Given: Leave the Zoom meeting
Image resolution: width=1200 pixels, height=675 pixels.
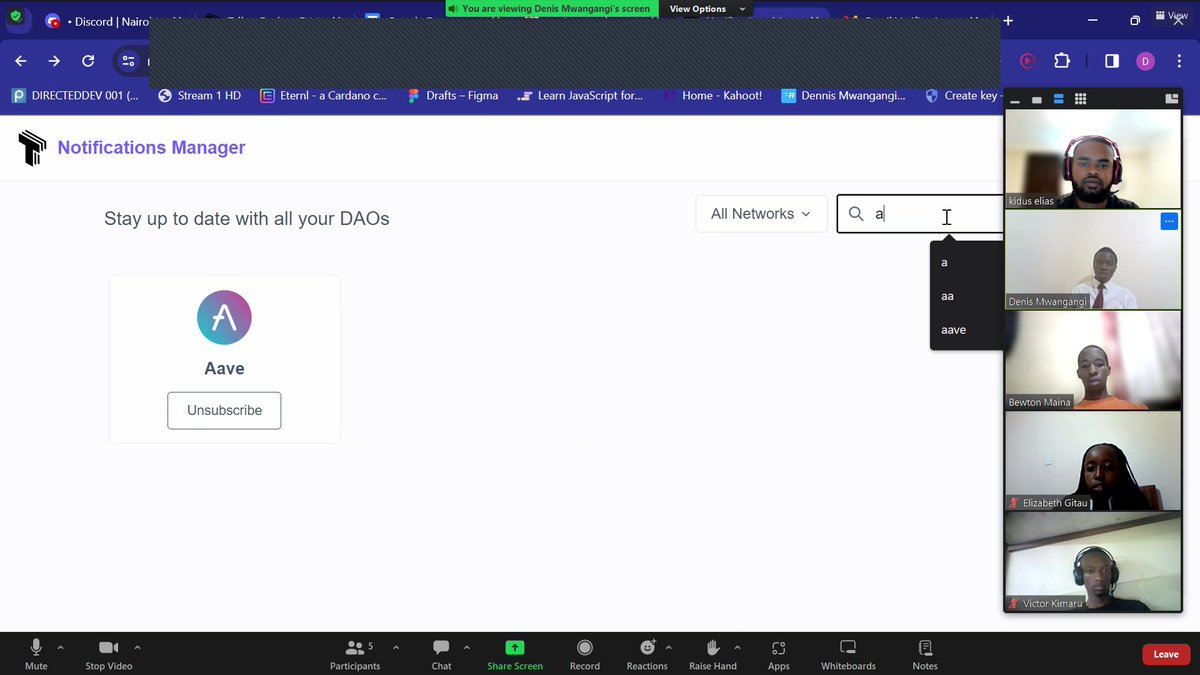Looking at the screenshot, I should (1165, 654).
